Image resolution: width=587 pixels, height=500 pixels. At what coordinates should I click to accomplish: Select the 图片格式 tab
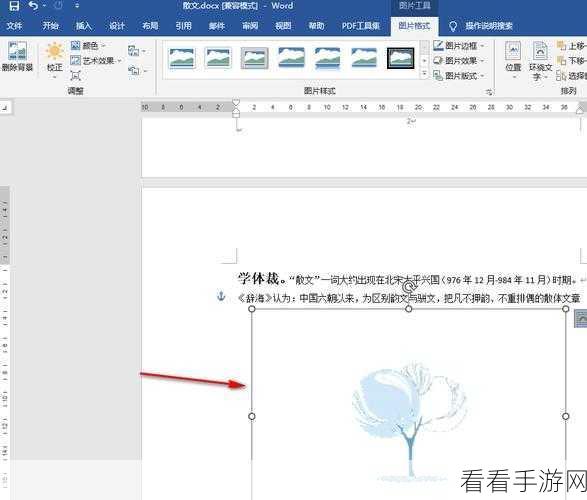point(414,26)
